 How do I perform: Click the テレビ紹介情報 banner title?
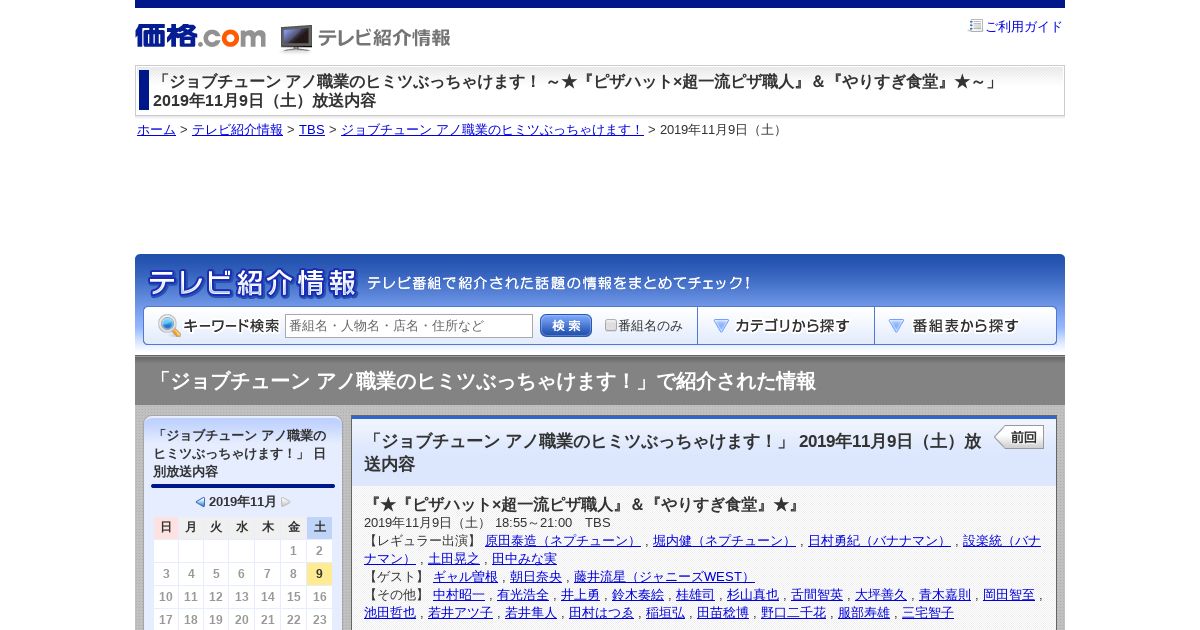pos(252,283)
